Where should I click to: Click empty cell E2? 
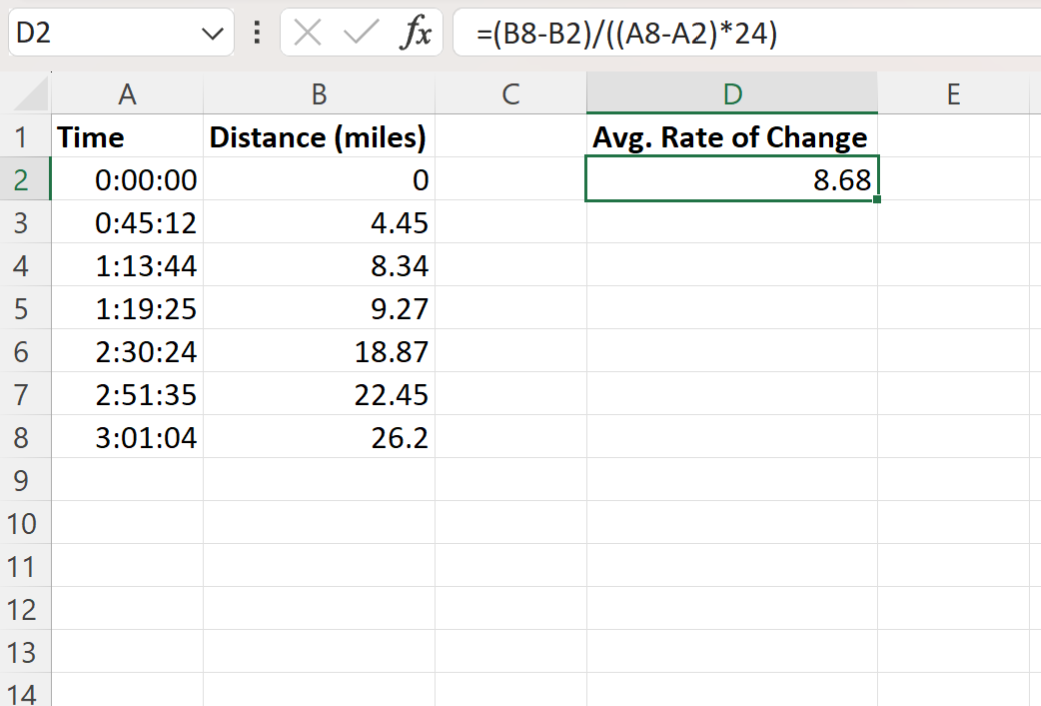953,180
